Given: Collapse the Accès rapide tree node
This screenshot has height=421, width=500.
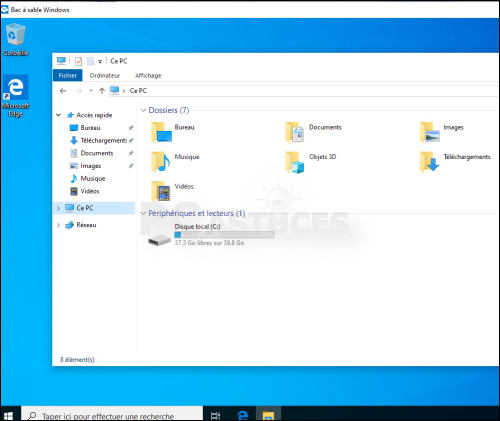Looking at the screenshot, I should point(58,115).
